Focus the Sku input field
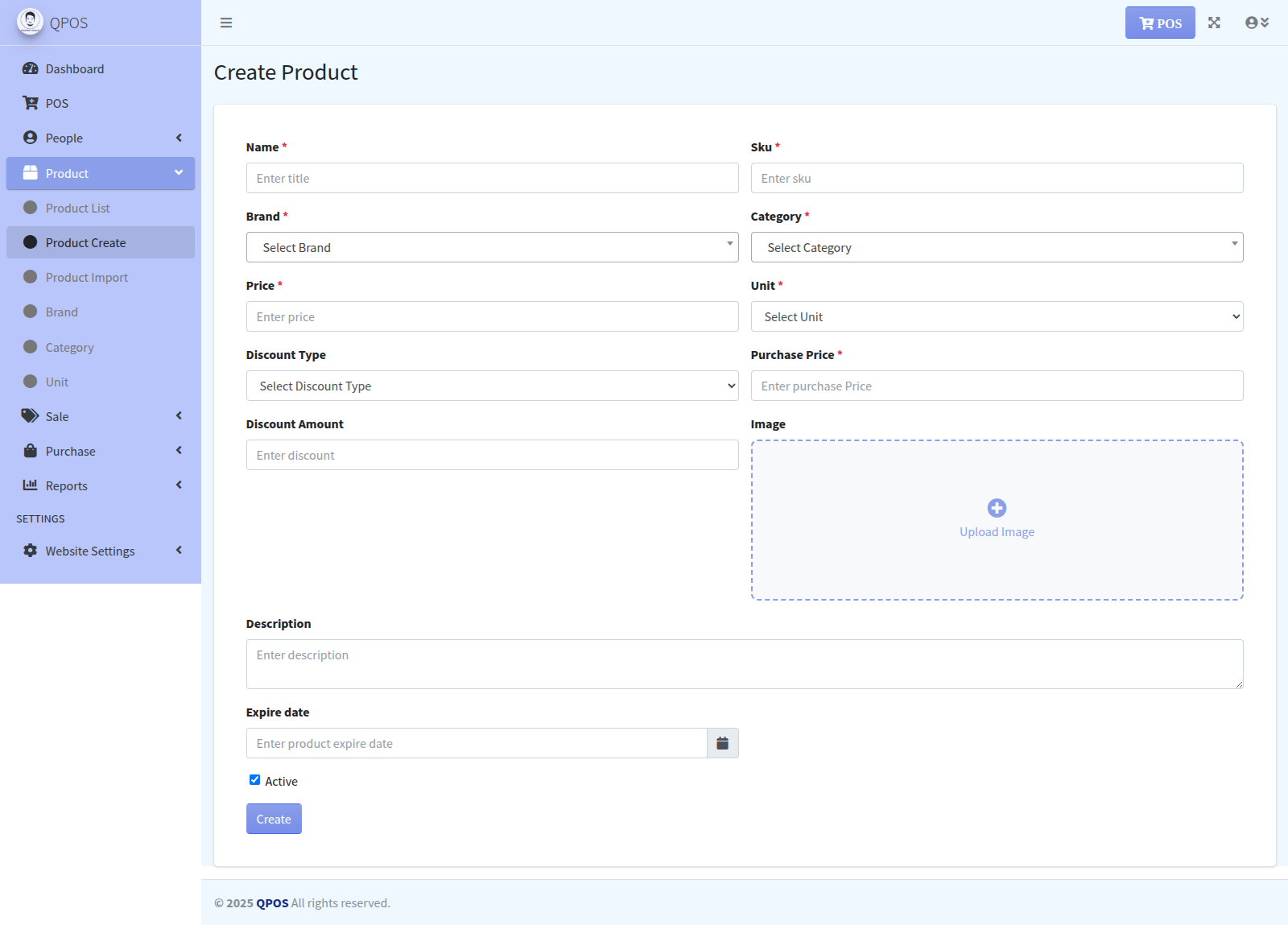This screenshot has height=925, width=1288. click(x=997, y=178)
